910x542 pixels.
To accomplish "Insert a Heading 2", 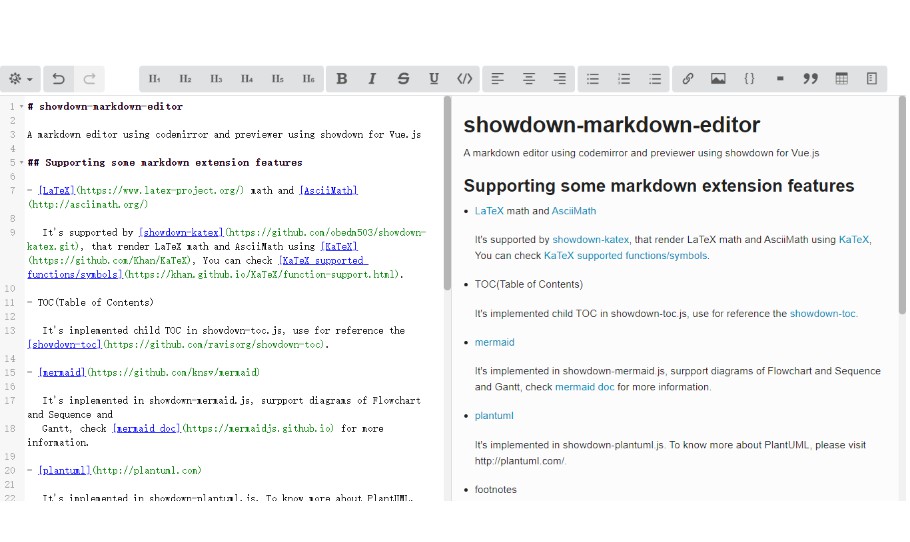I will tap(185, 79).
